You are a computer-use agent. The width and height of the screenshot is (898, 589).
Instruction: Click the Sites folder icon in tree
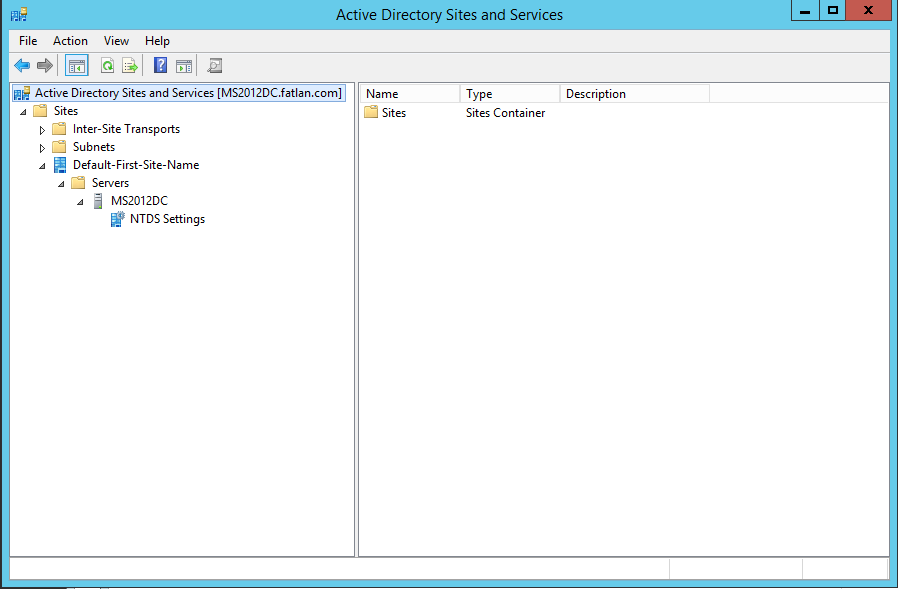(x=40, y=111)
